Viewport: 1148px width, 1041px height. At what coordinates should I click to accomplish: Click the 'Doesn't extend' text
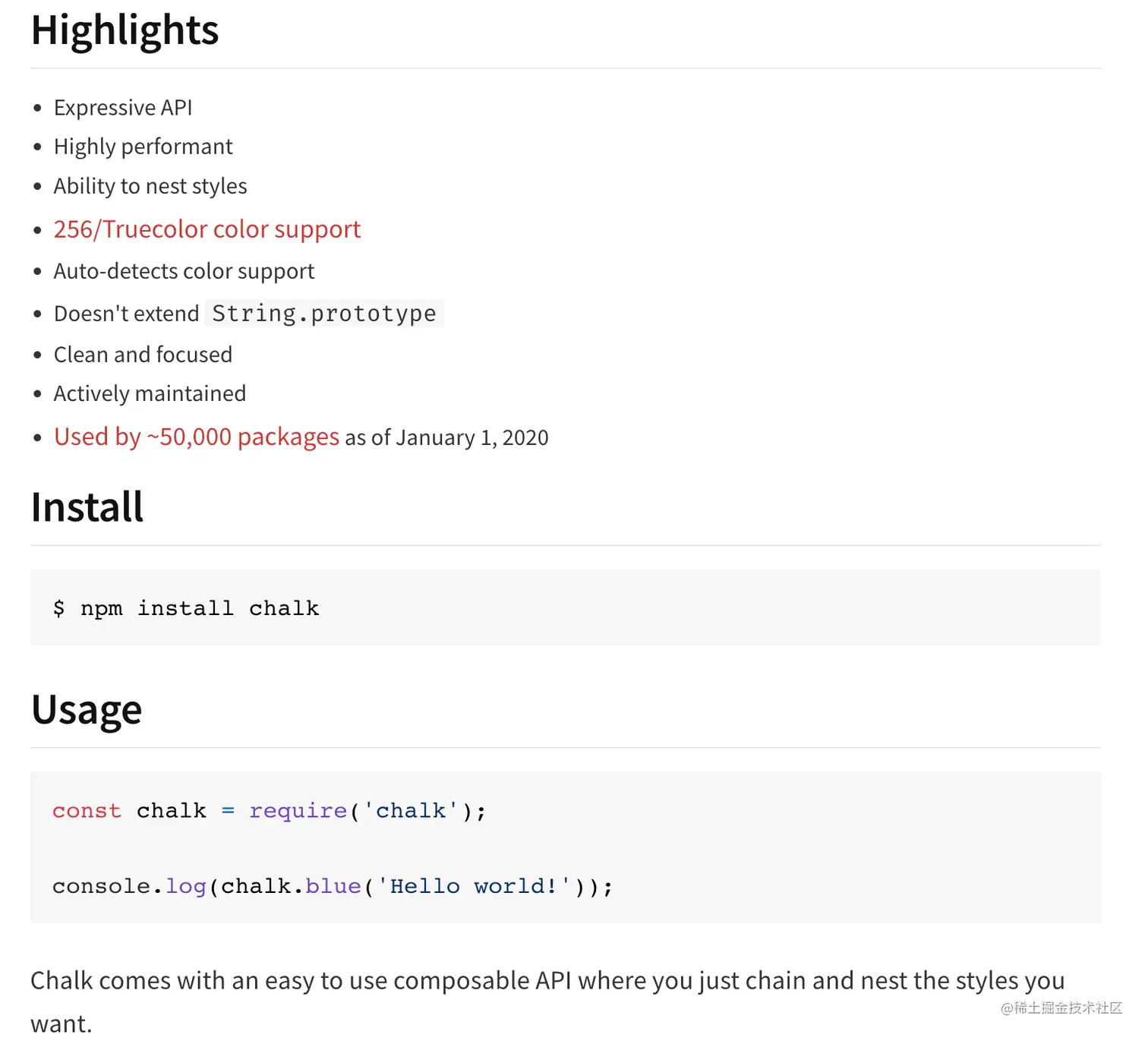coord(126,314)
